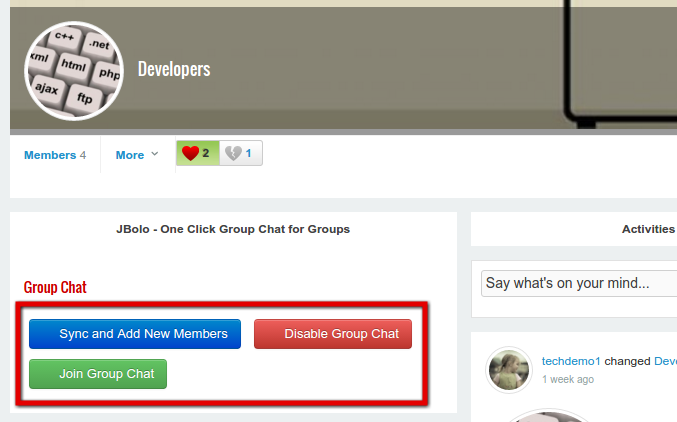677x422 pixels.
Task: Click the "1 week ago" timestamp
Action: [x=567, y=380]
